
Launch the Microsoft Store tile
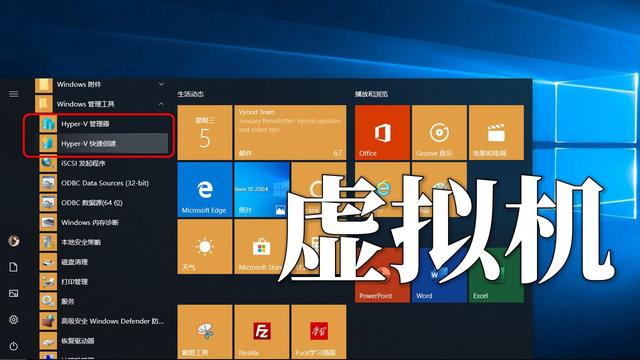262,247
